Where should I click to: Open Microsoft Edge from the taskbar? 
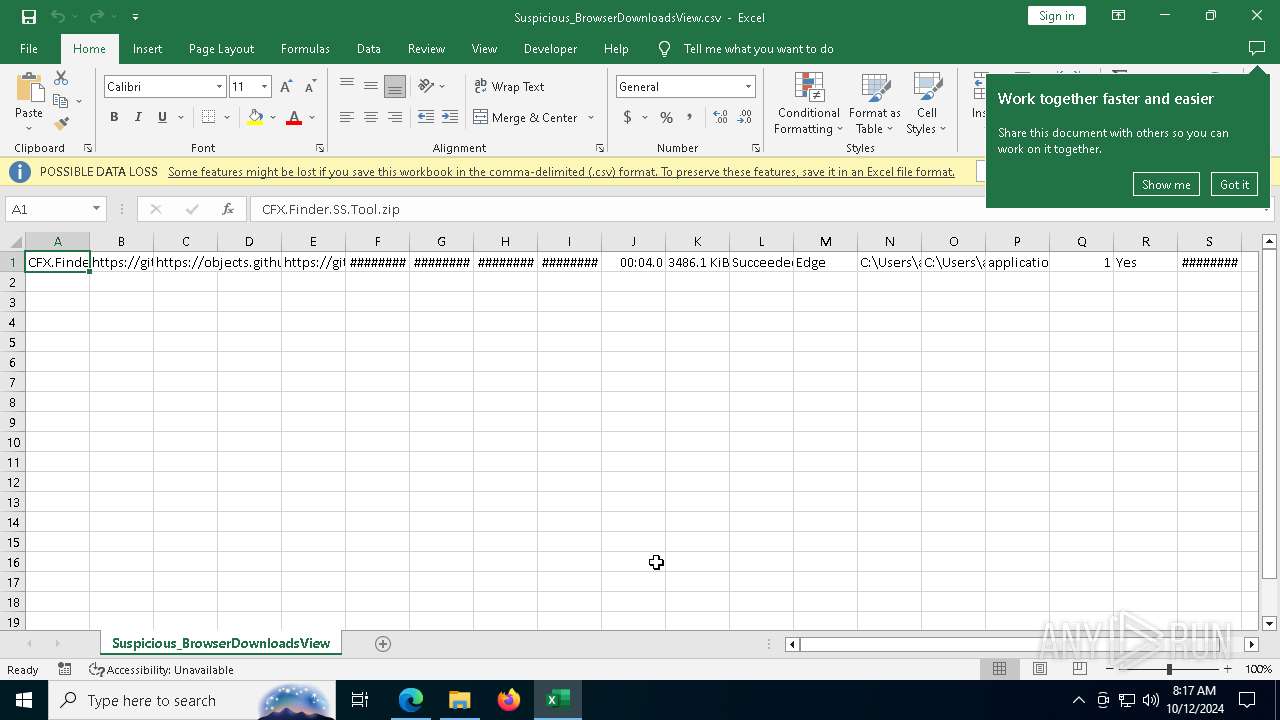411,700
